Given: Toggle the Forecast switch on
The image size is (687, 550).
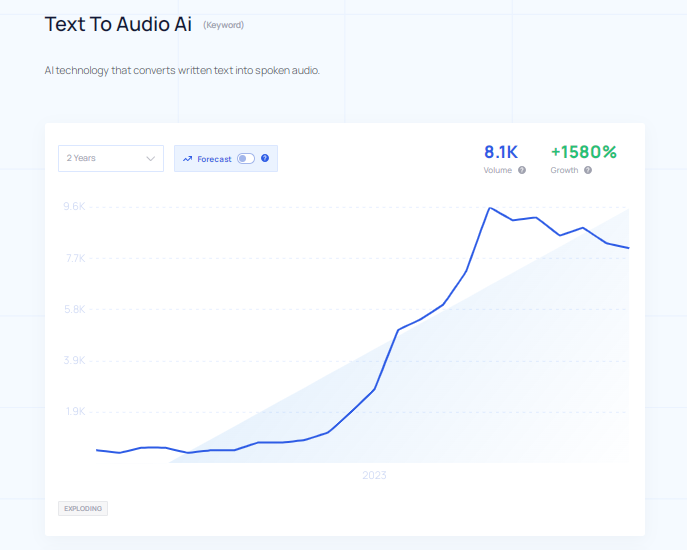Looking at the screenshot, I should (x=246, y=158).
